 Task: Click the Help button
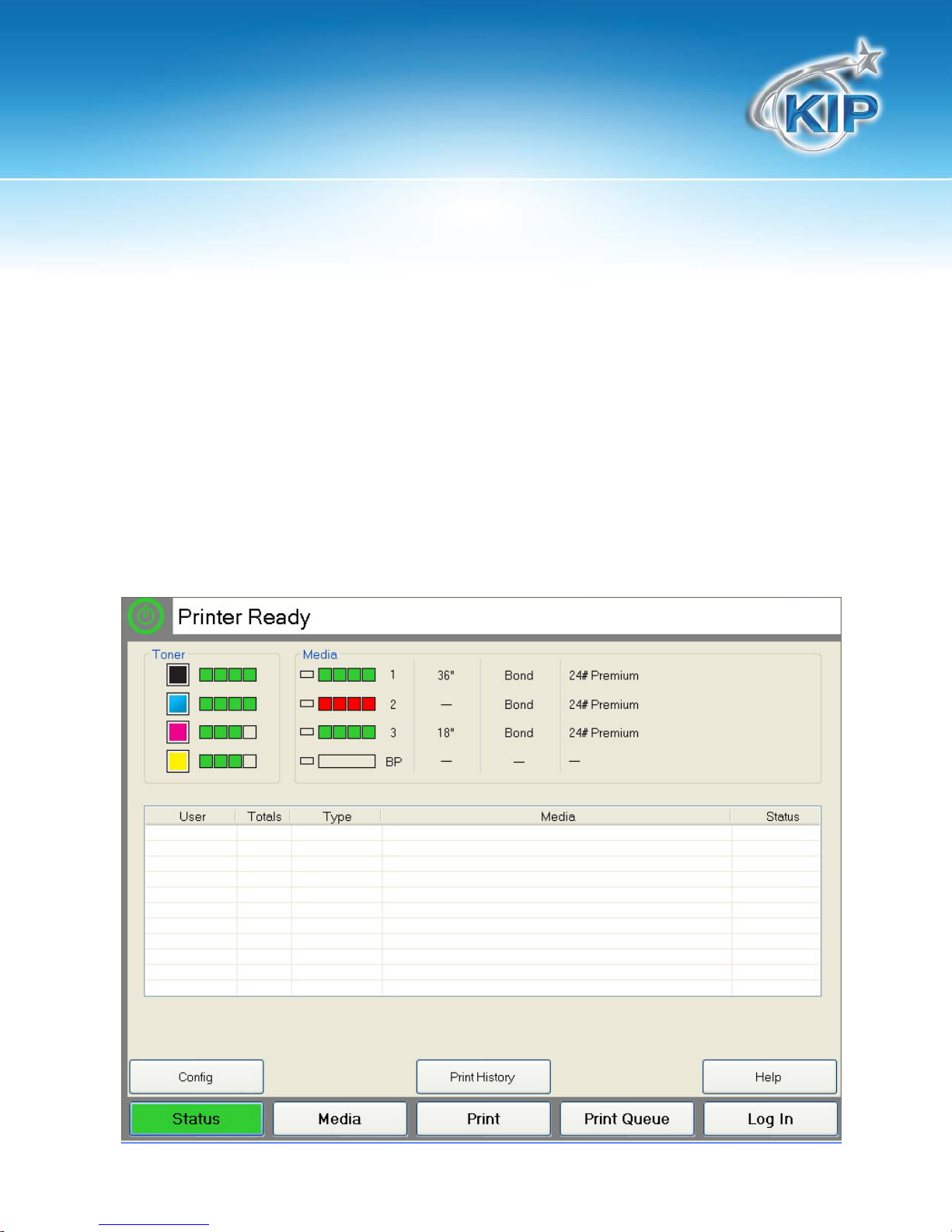tap(769, 1077)
